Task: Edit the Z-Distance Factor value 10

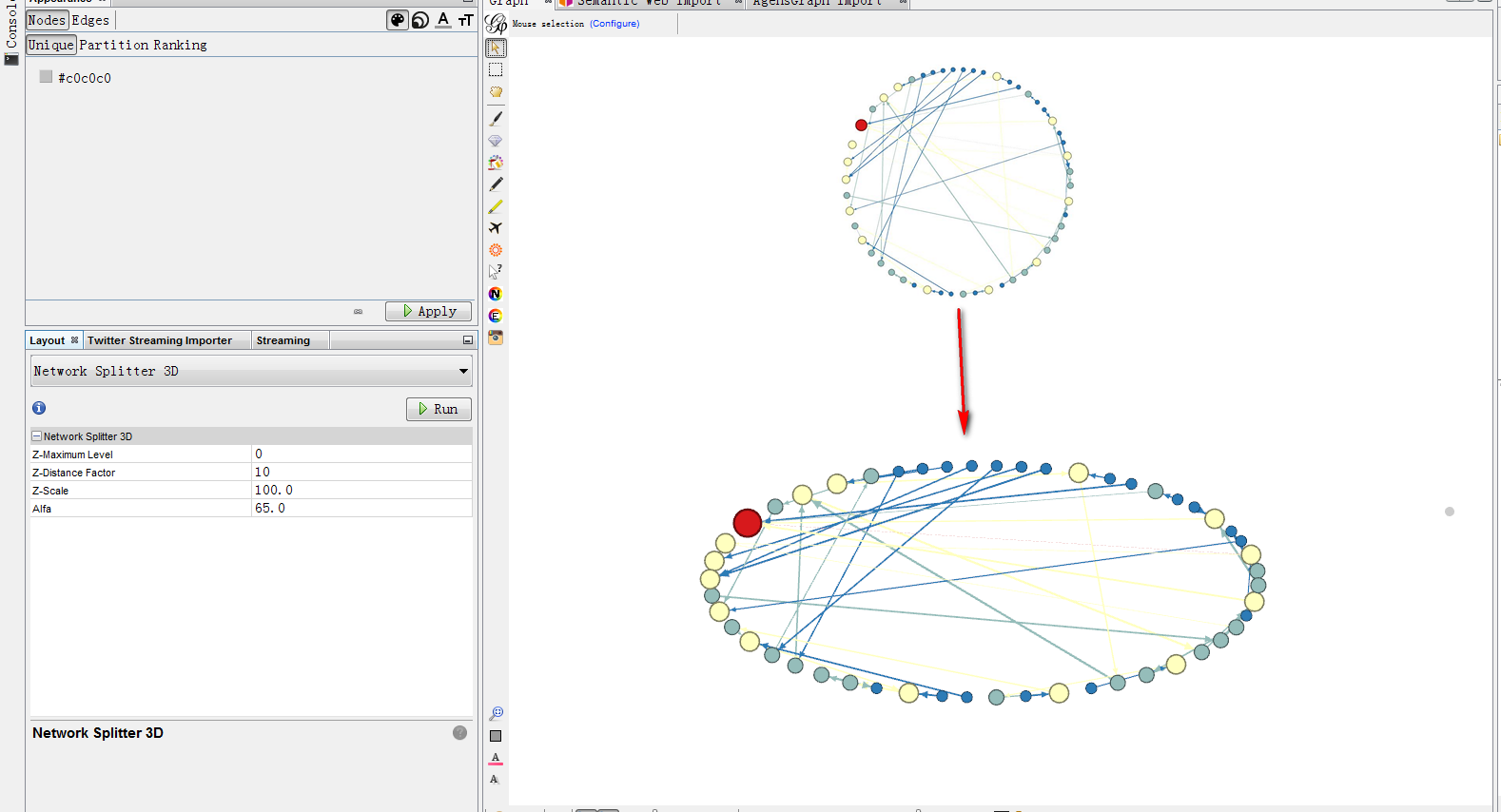Action: [x=361, y=472]
